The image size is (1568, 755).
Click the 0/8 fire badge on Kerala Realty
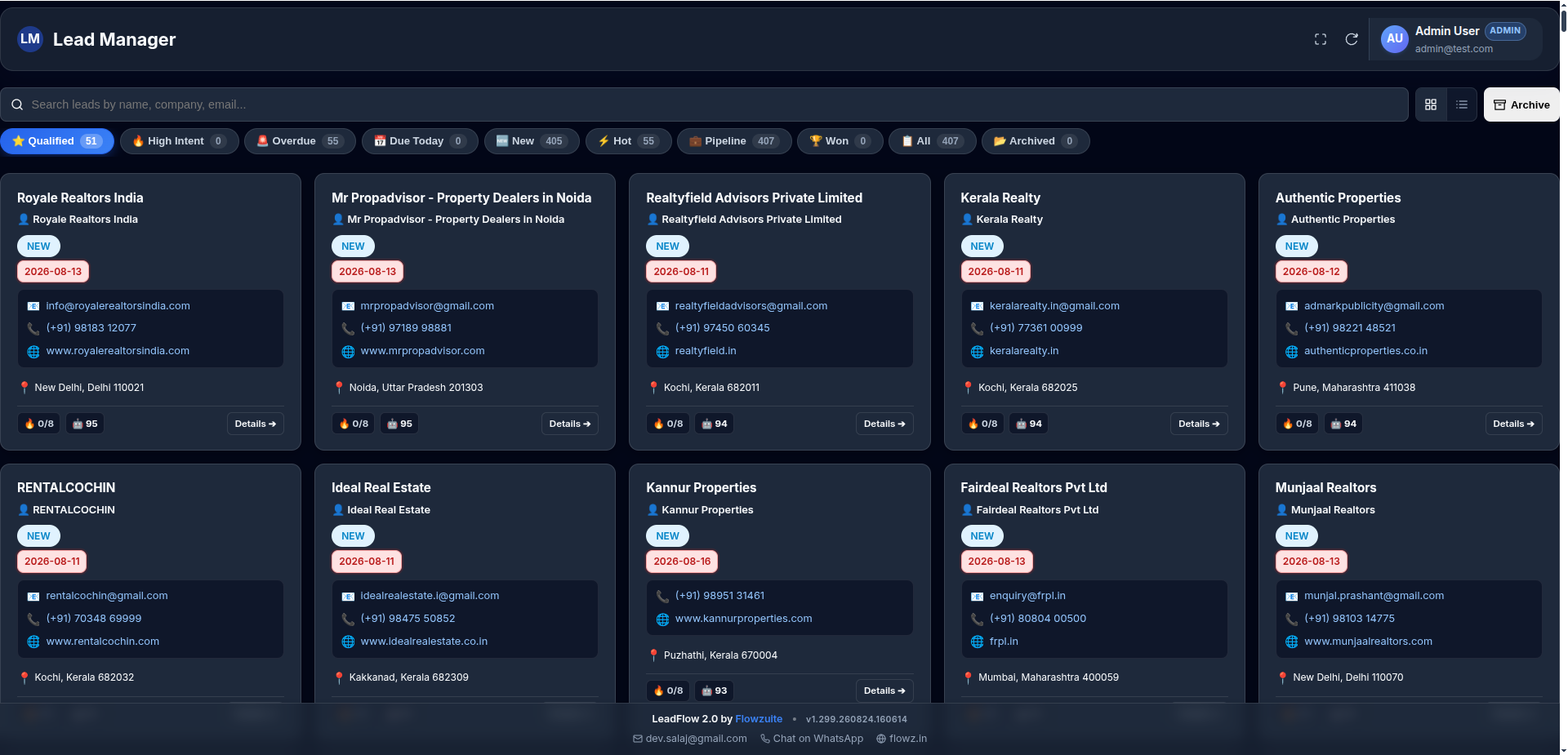(983, 424)
